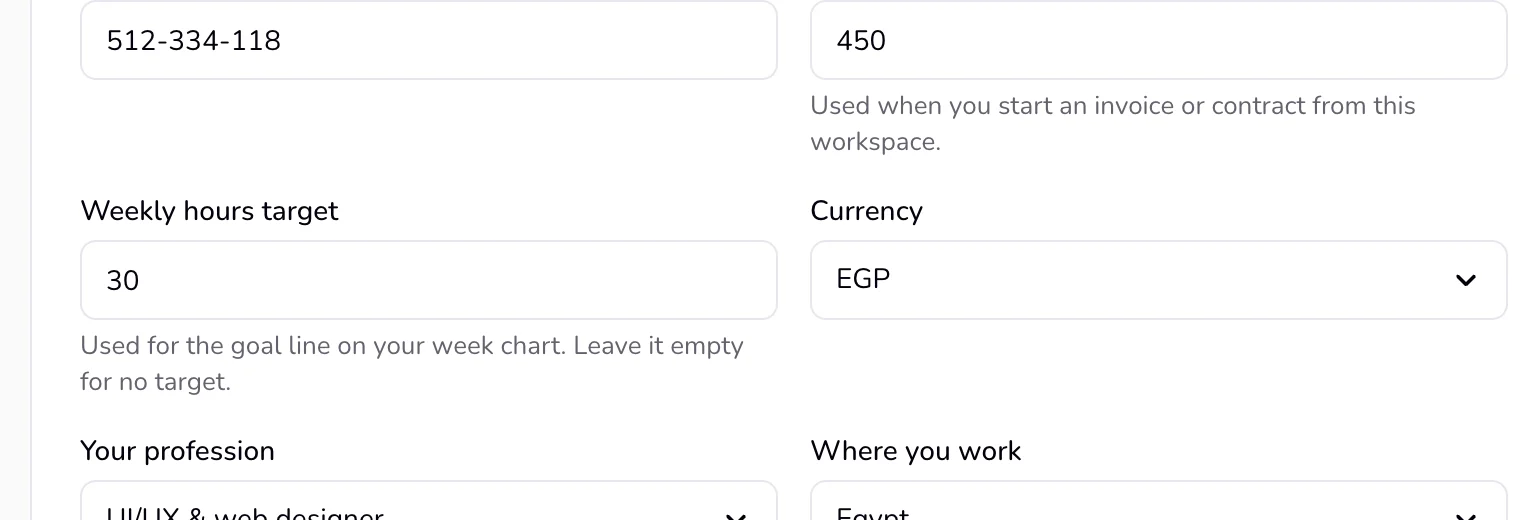Viewport: 1520px width, 520px height.
Task: Open the Currency dropdown showing EGP
Action: 1158,280
